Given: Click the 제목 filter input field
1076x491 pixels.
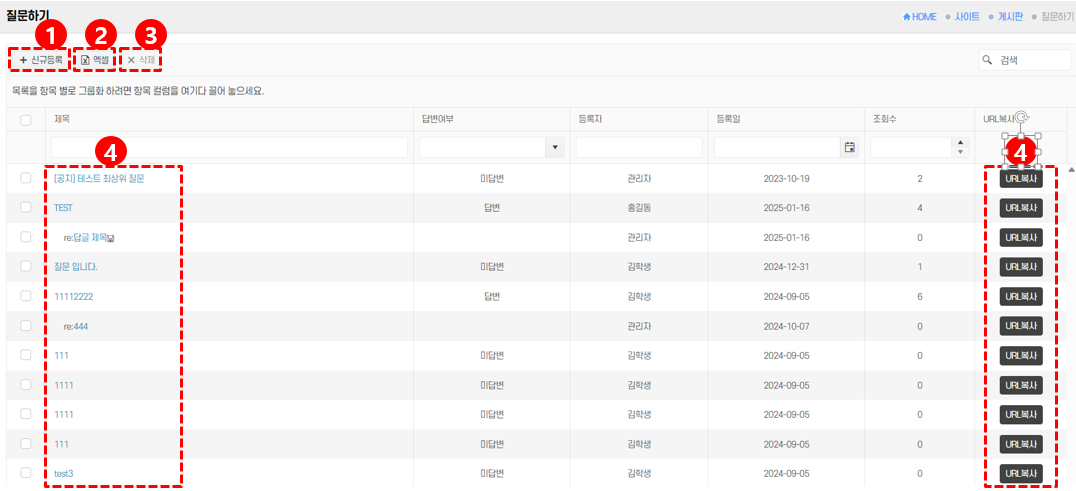Looking at the screenshot, I should click(x=230, y=148).
